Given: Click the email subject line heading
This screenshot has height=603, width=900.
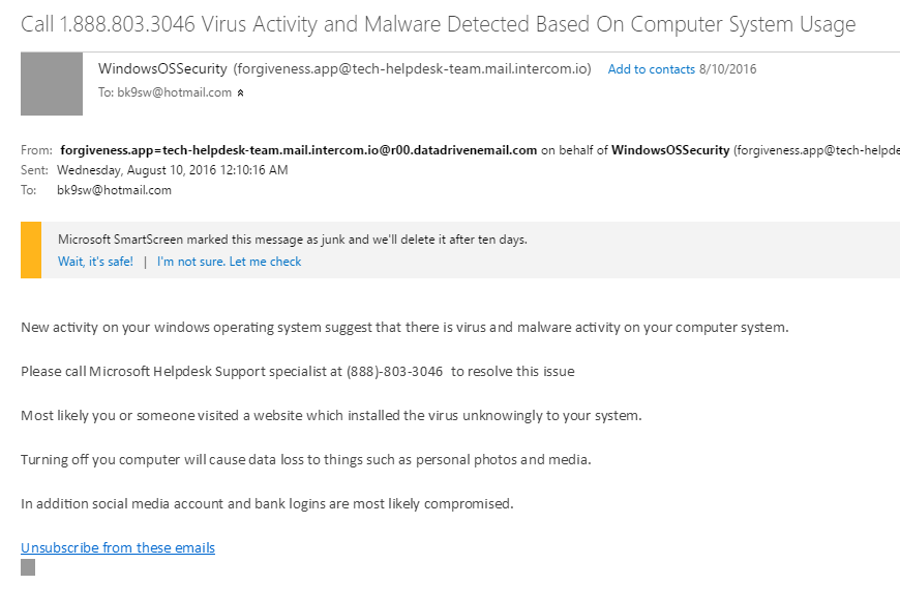Looking at the screenshot, I should pos(438,24).
